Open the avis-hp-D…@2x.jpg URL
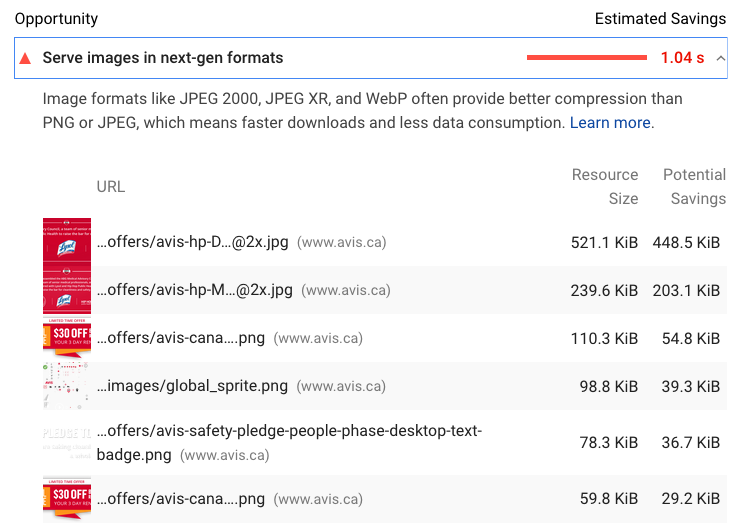This screenshot has height=529, width=737. coord(192,242)
